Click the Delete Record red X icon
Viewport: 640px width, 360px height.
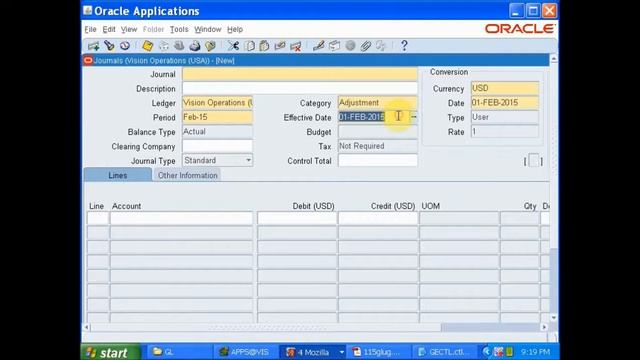tap(296, 46)
